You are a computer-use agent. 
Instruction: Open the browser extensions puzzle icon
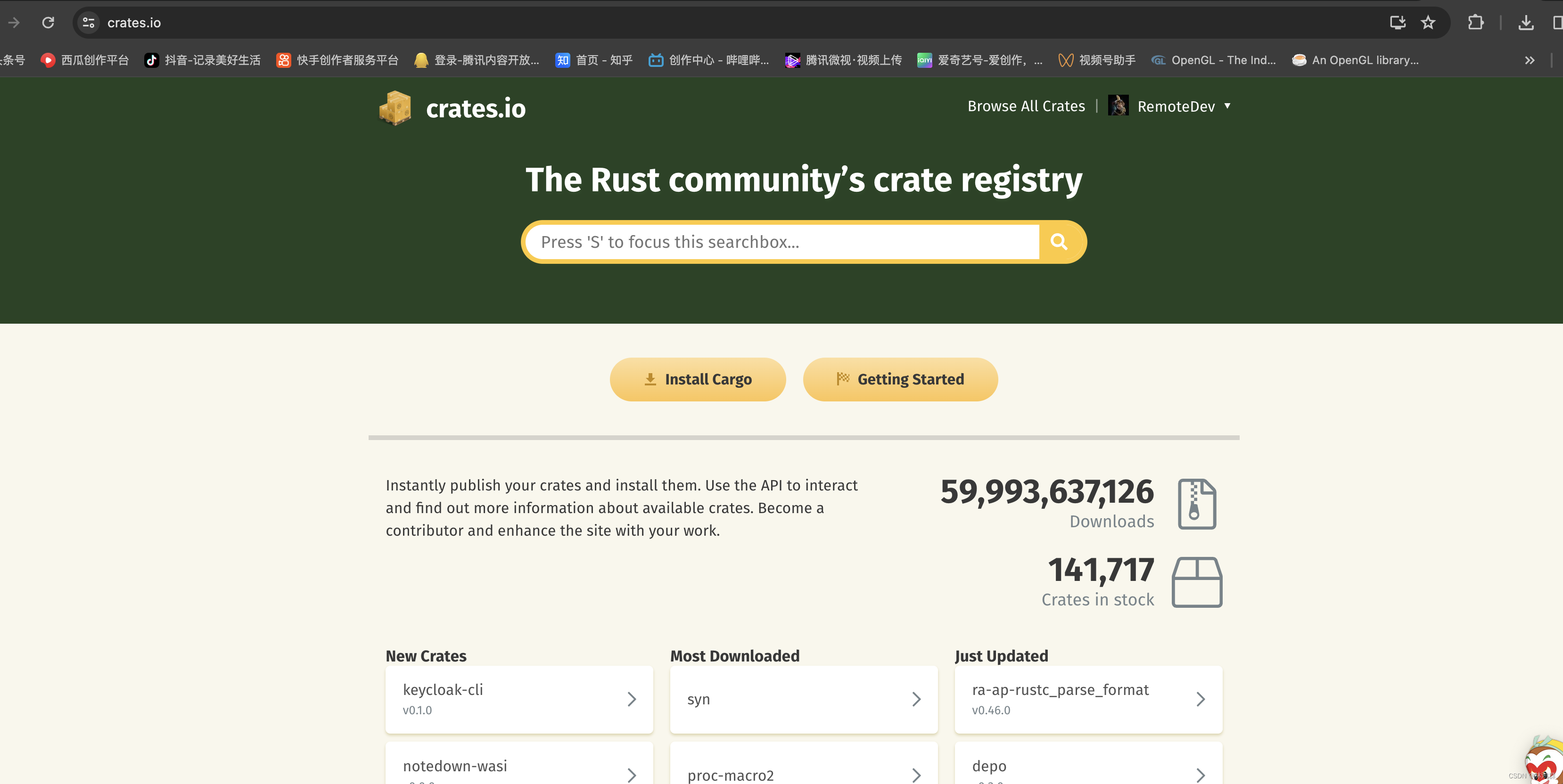pos(1476,23)
